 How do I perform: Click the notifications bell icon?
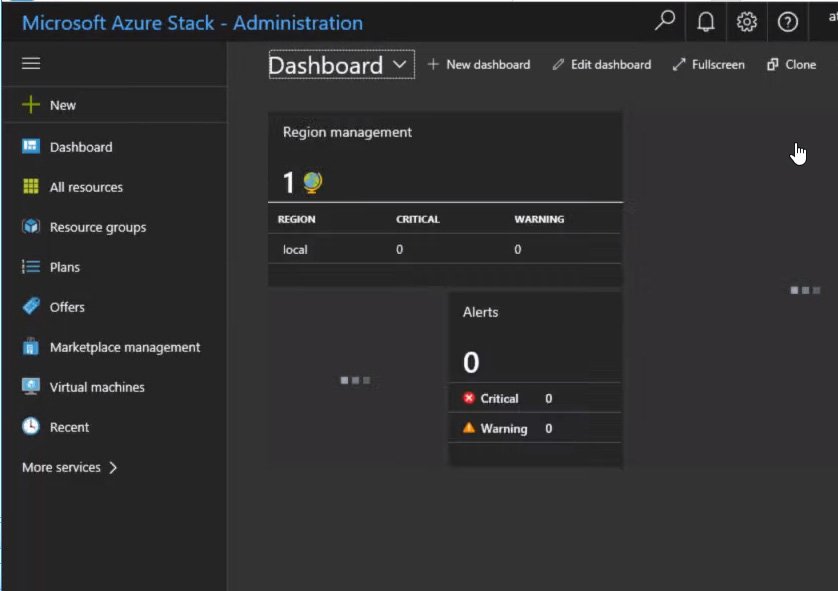pos(705,20)
